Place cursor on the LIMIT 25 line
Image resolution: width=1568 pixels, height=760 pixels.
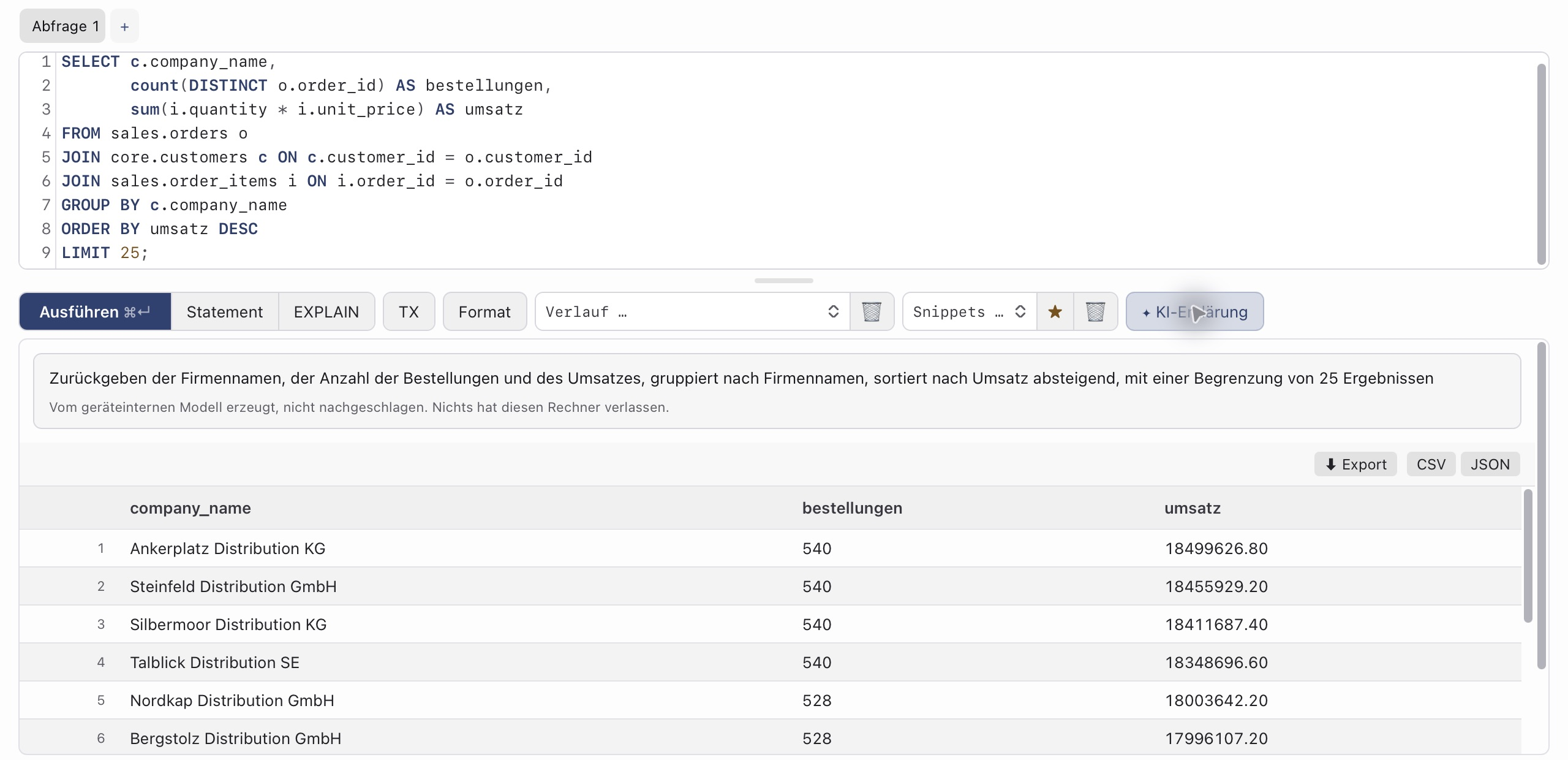[x=105, y=253]
